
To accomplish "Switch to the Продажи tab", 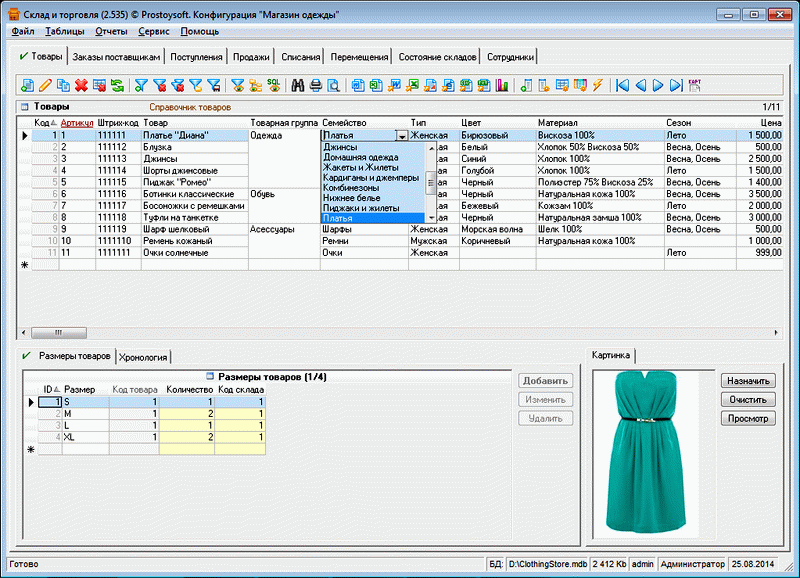I will 251,57.
